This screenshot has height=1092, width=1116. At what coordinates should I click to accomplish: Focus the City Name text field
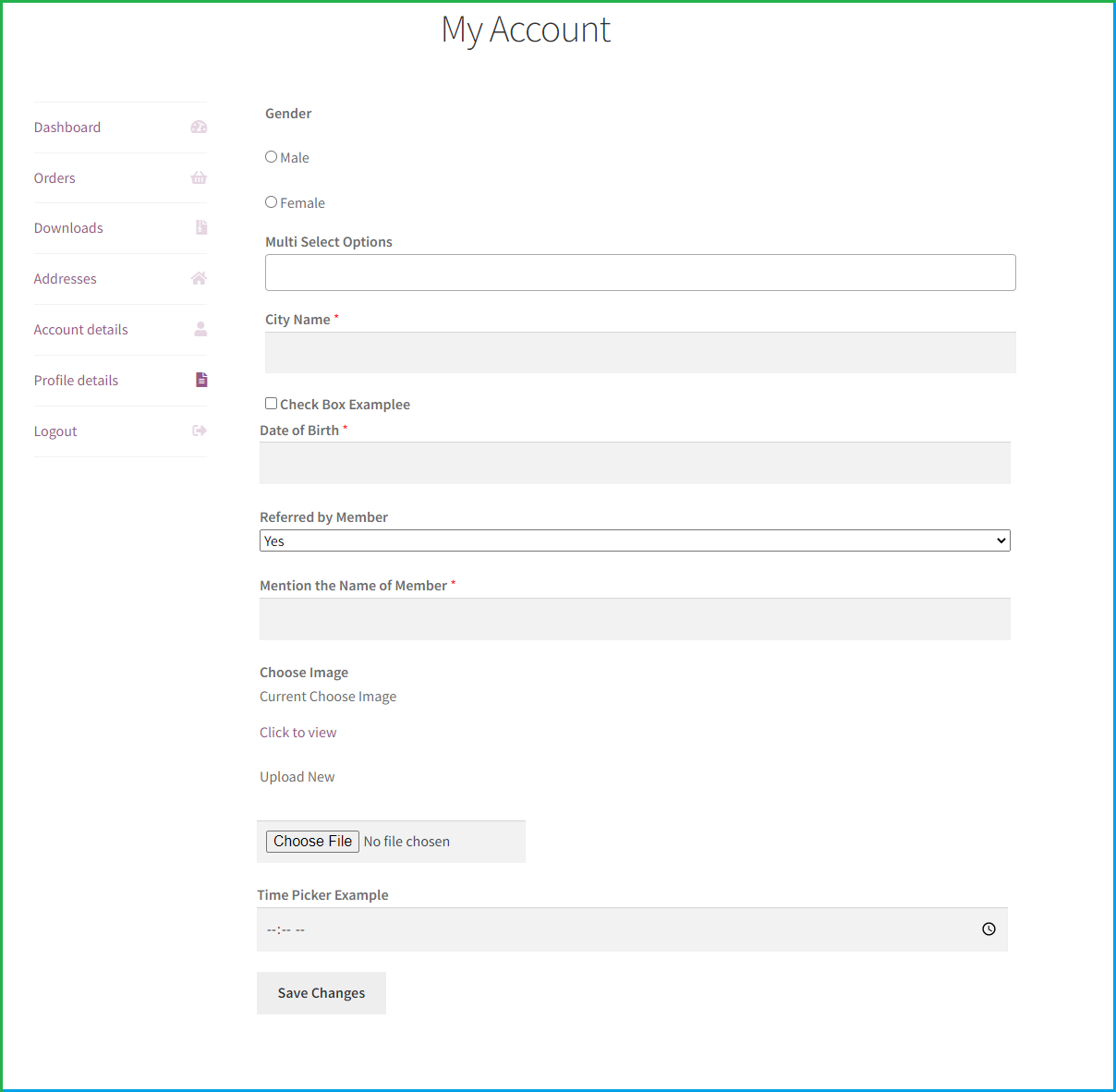[640, 353]
